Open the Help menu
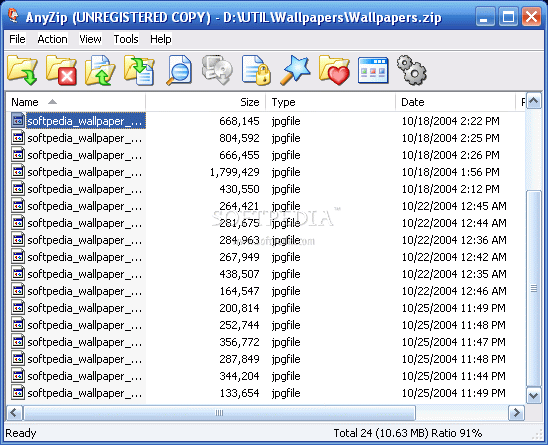The image size is (548, 445). (161, 39)
